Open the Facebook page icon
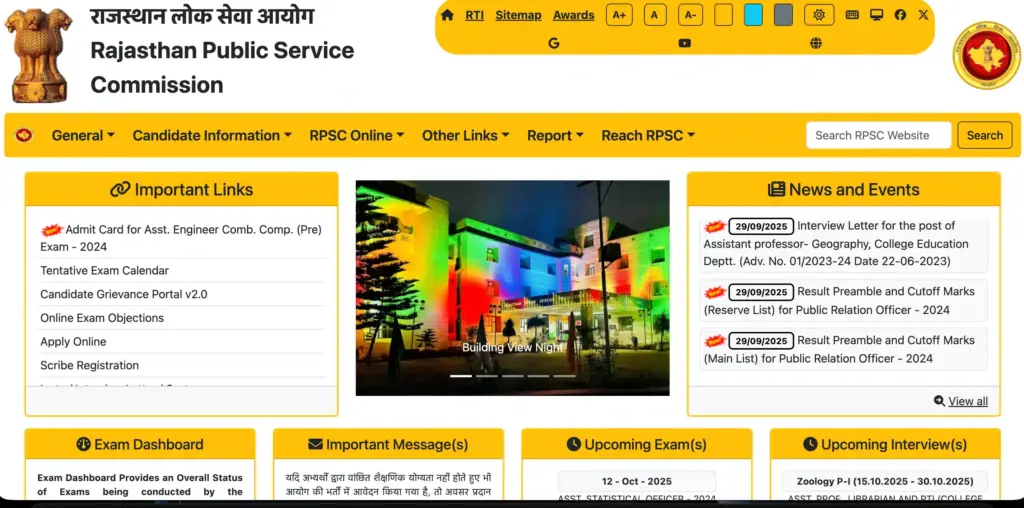The image size is (1024, 508). pyautogui.click(x=900, y=15)
